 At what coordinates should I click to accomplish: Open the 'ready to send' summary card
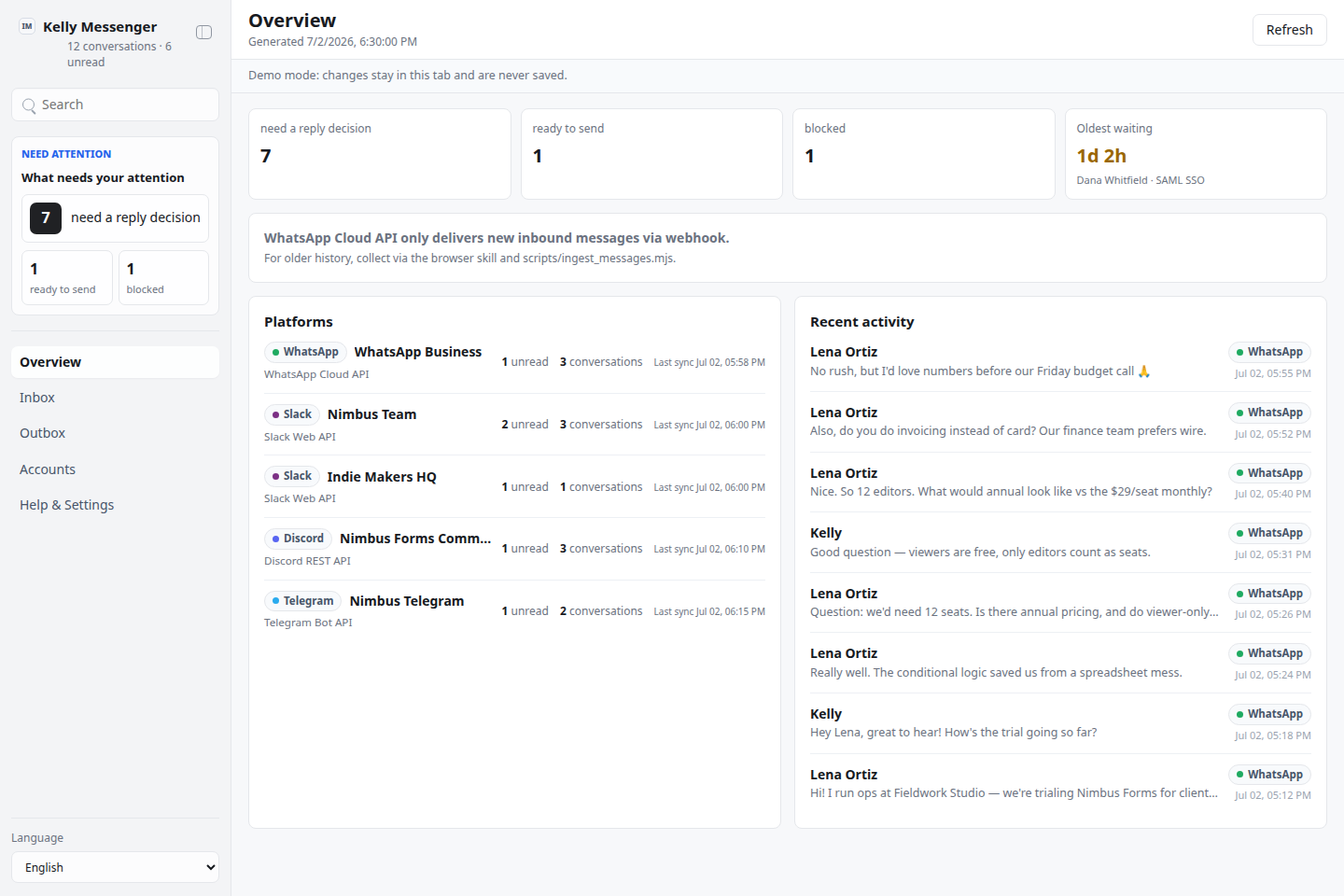click(651, 154)
